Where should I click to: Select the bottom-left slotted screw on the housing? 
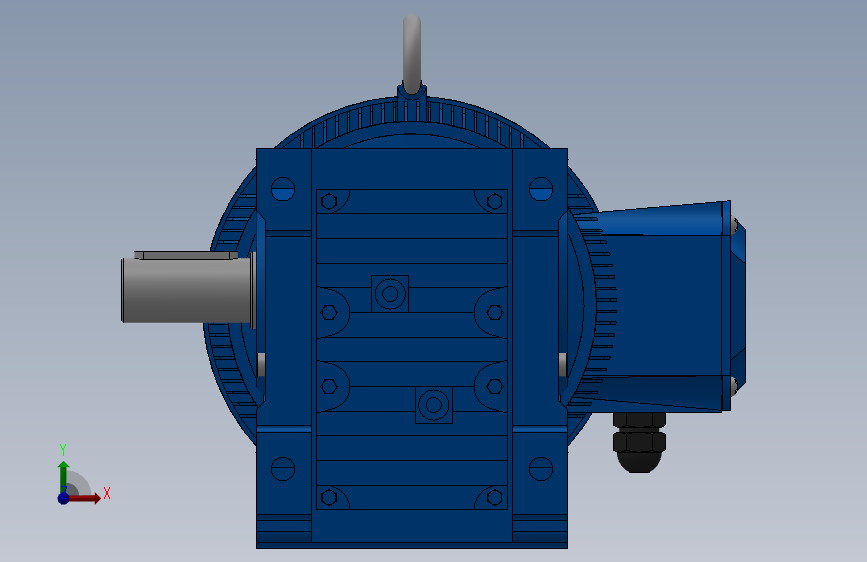[283, 469]
